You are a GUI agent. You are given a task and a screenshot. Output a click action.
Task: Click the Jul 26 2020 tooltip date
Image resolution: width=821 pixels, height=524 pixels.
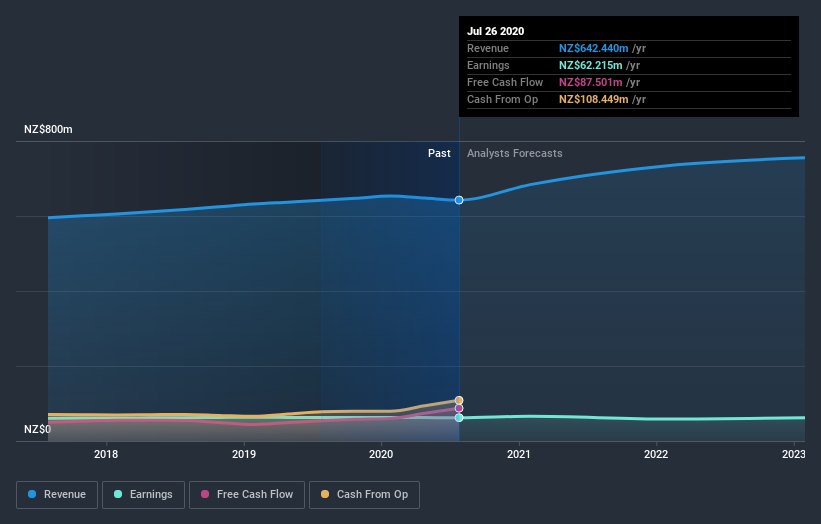[x=495, y=31]
